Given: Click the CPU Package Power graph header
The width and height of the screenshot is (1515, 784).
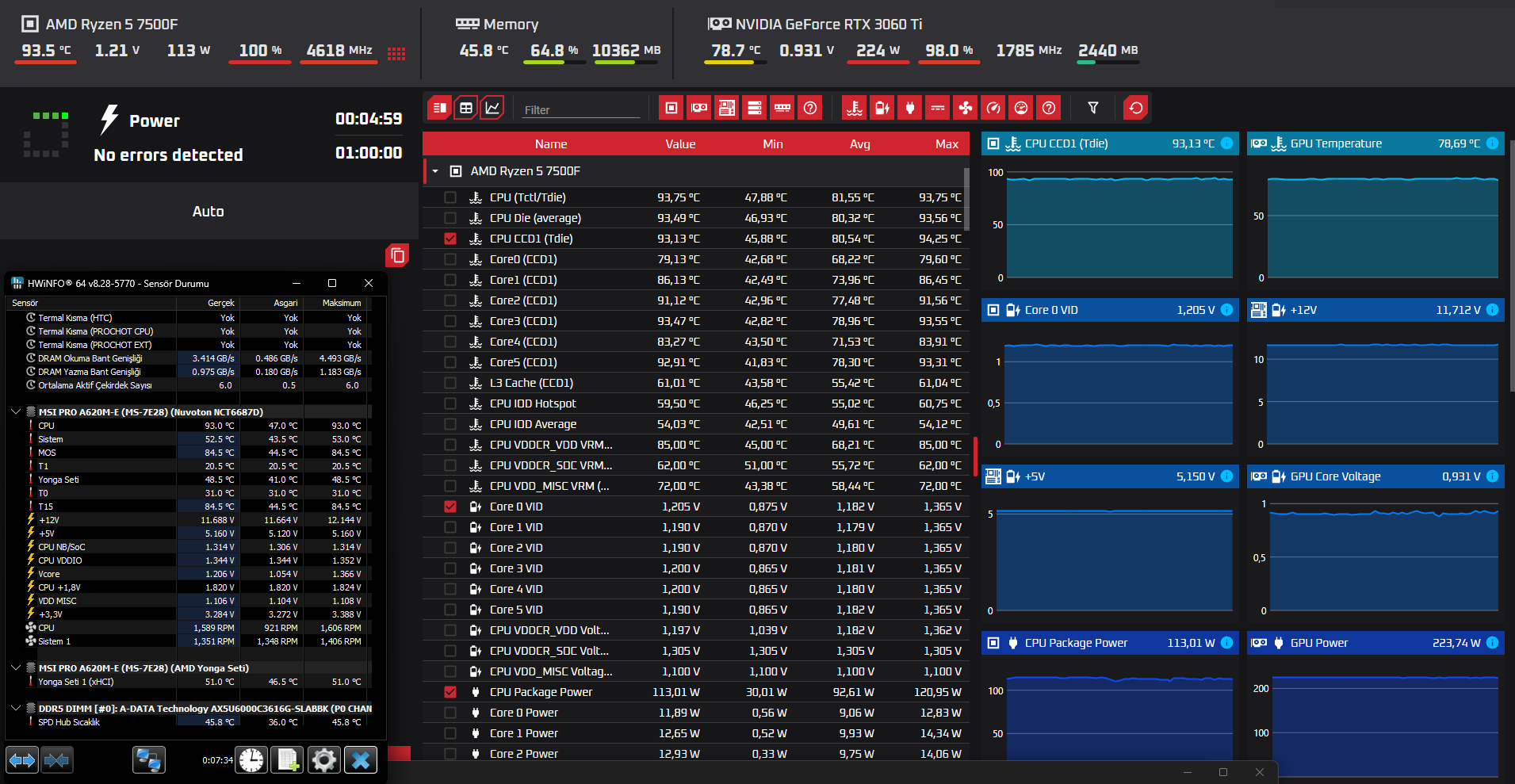Looking at the screenshot, I should click(1110, 643).
